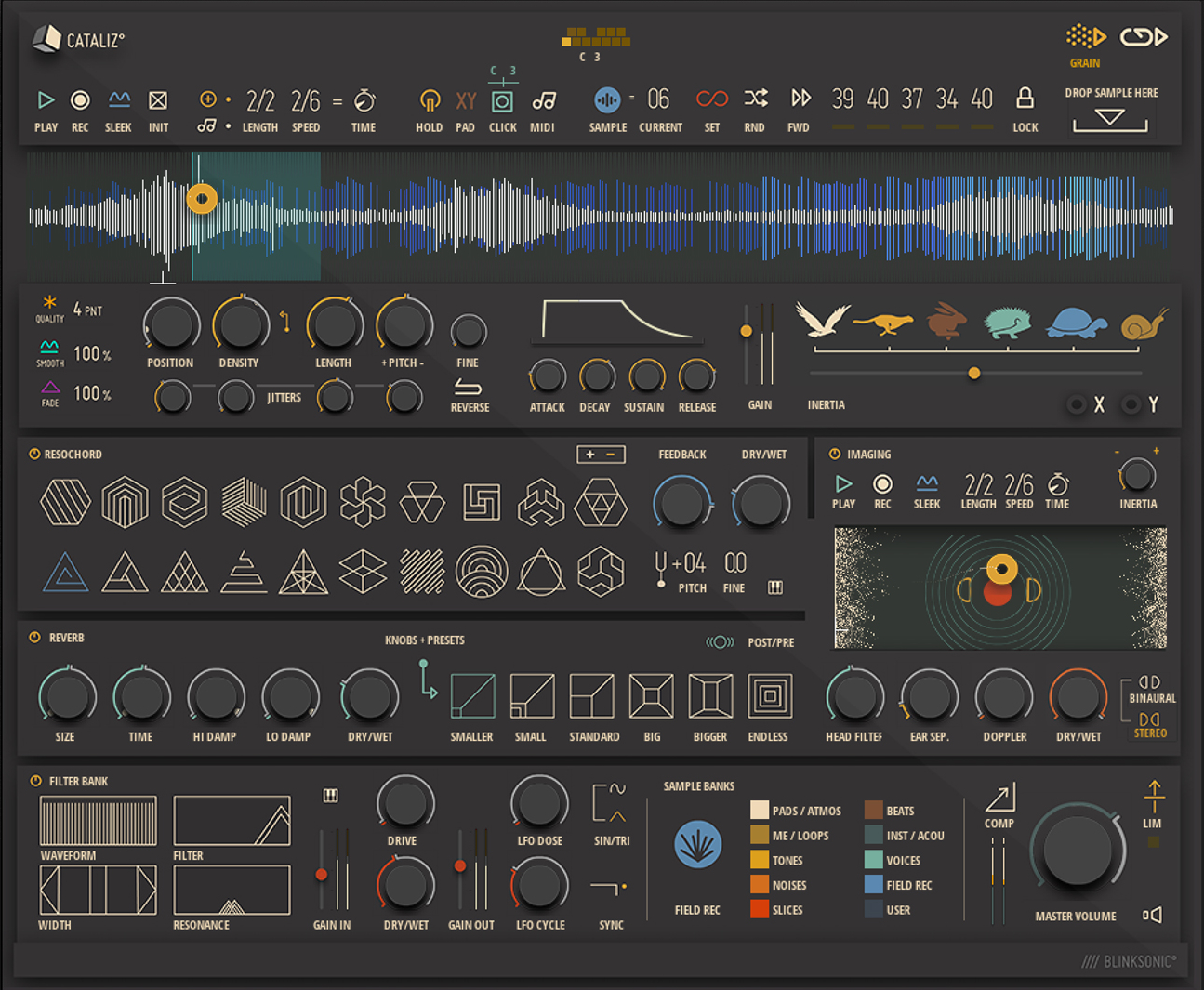Select the Slices red color swatch
1204x990 pixels.
click(x=760, y=910)
